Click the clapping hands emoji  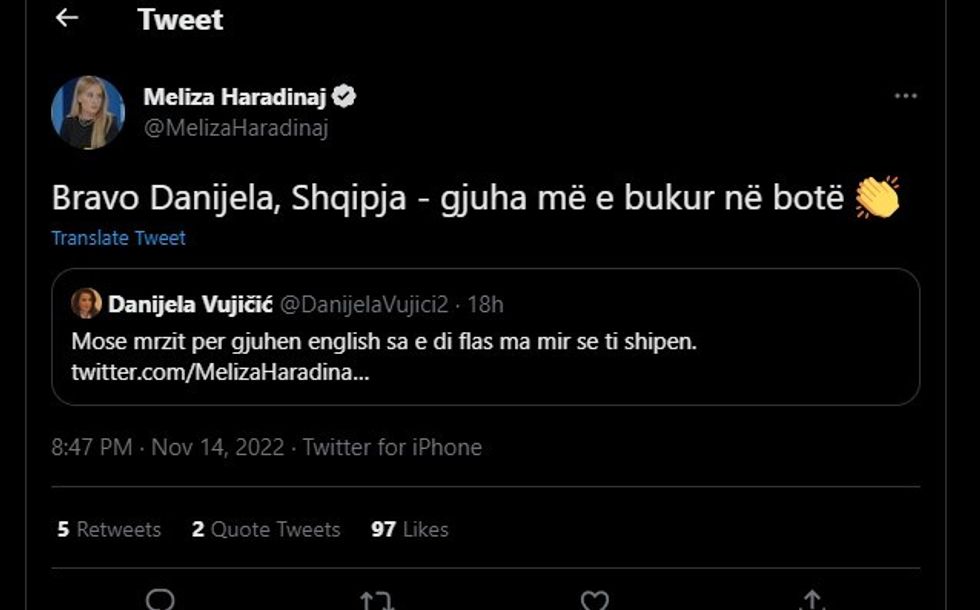(x=878, y=197)
